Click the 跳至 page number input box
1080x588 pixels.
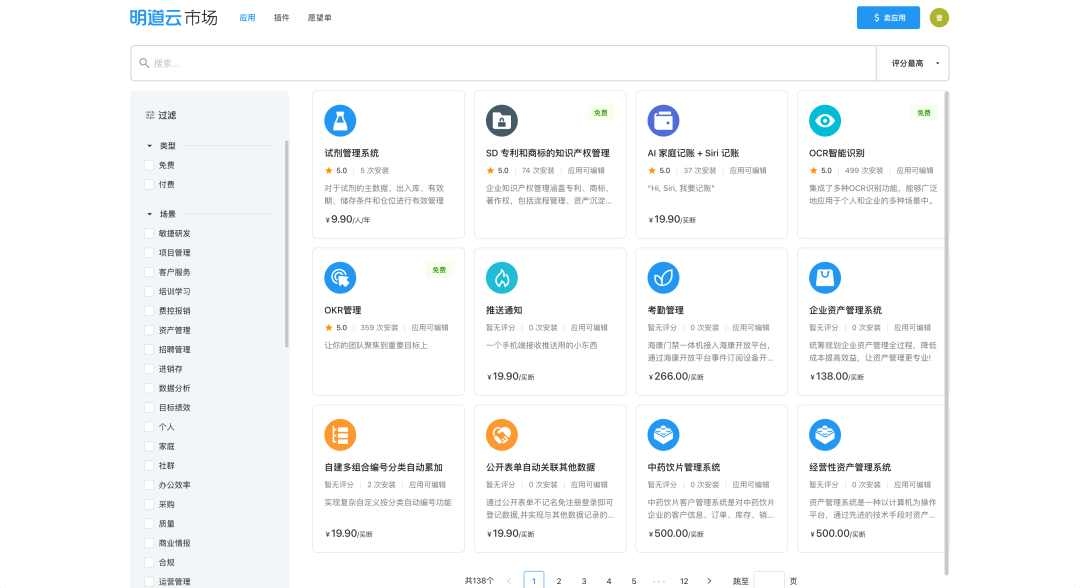point(769,580)
